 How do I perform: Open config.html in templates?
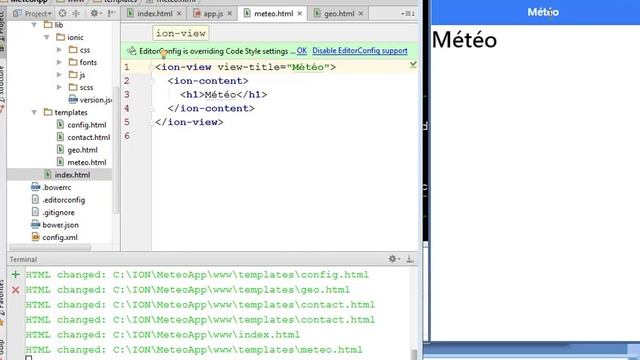(x=87, y=125)
